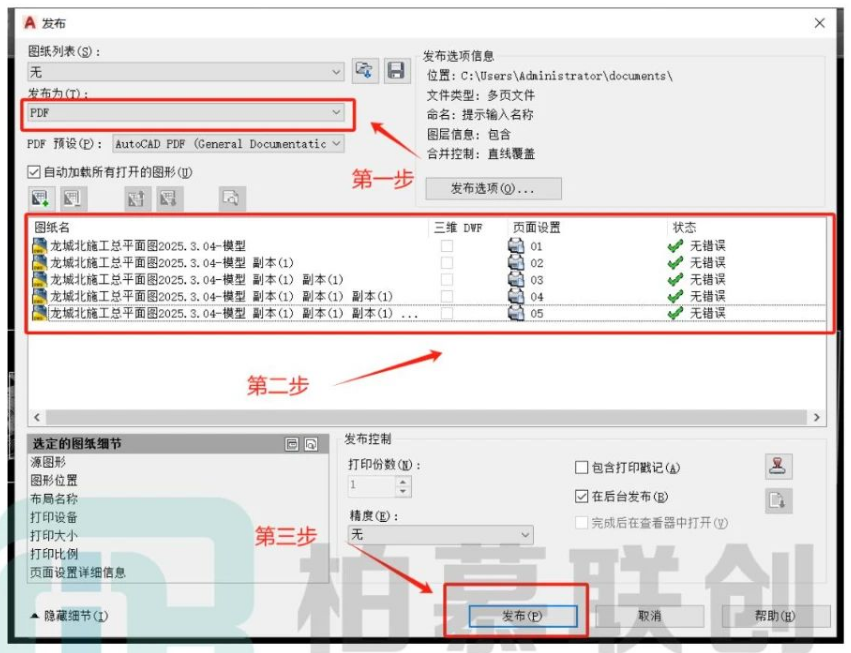Tick 3D DWF box for page setup 02 row

point(447,263)
